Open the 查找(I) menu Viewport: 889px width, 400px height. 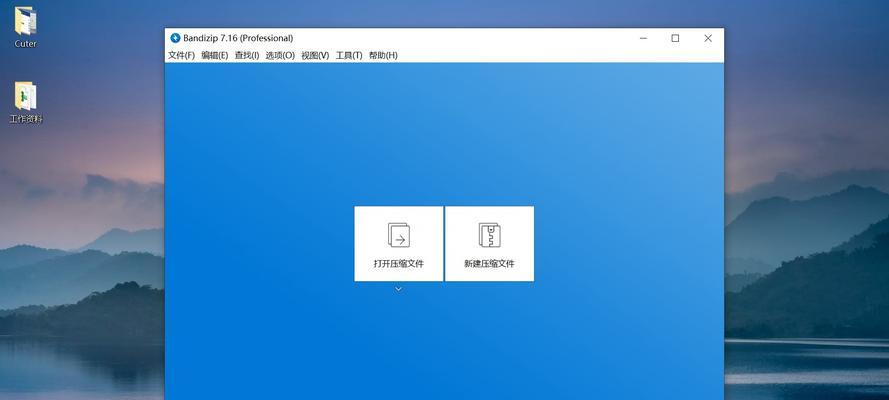(x=247, y=56)
